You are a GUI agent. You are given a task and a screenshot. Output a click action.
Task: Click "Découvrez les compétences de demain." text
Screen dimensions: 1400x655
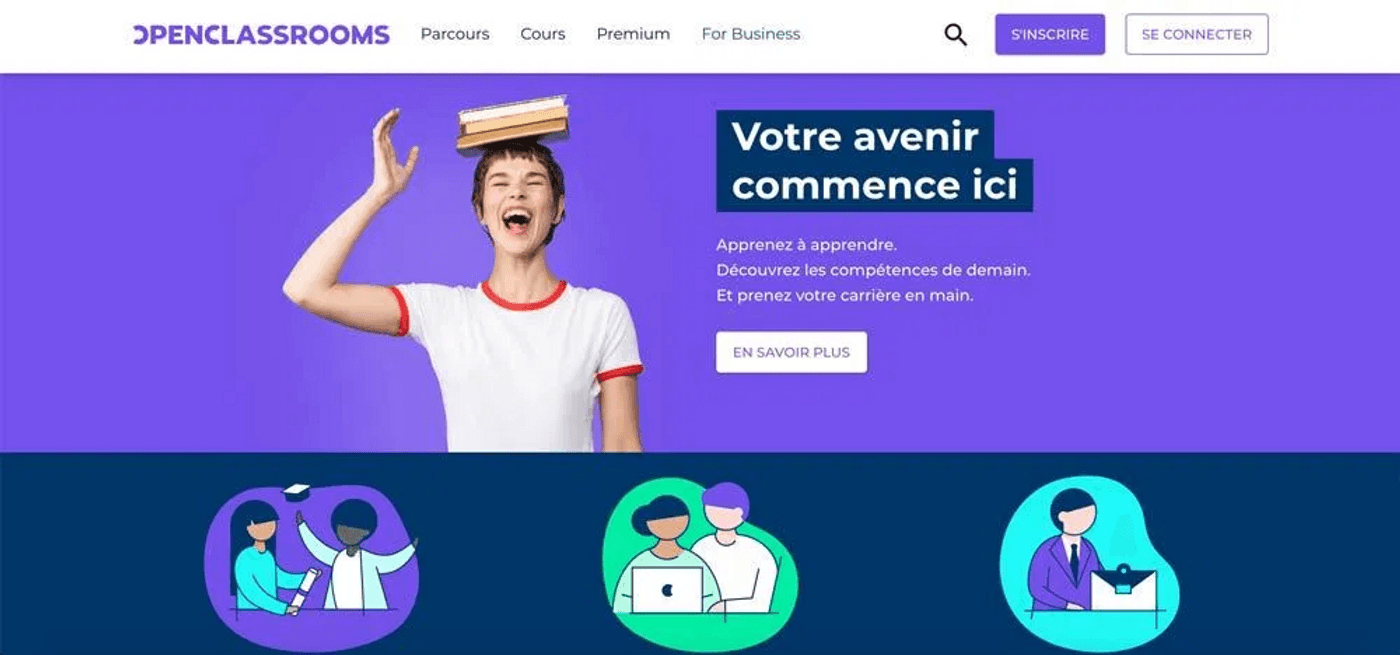873,270
